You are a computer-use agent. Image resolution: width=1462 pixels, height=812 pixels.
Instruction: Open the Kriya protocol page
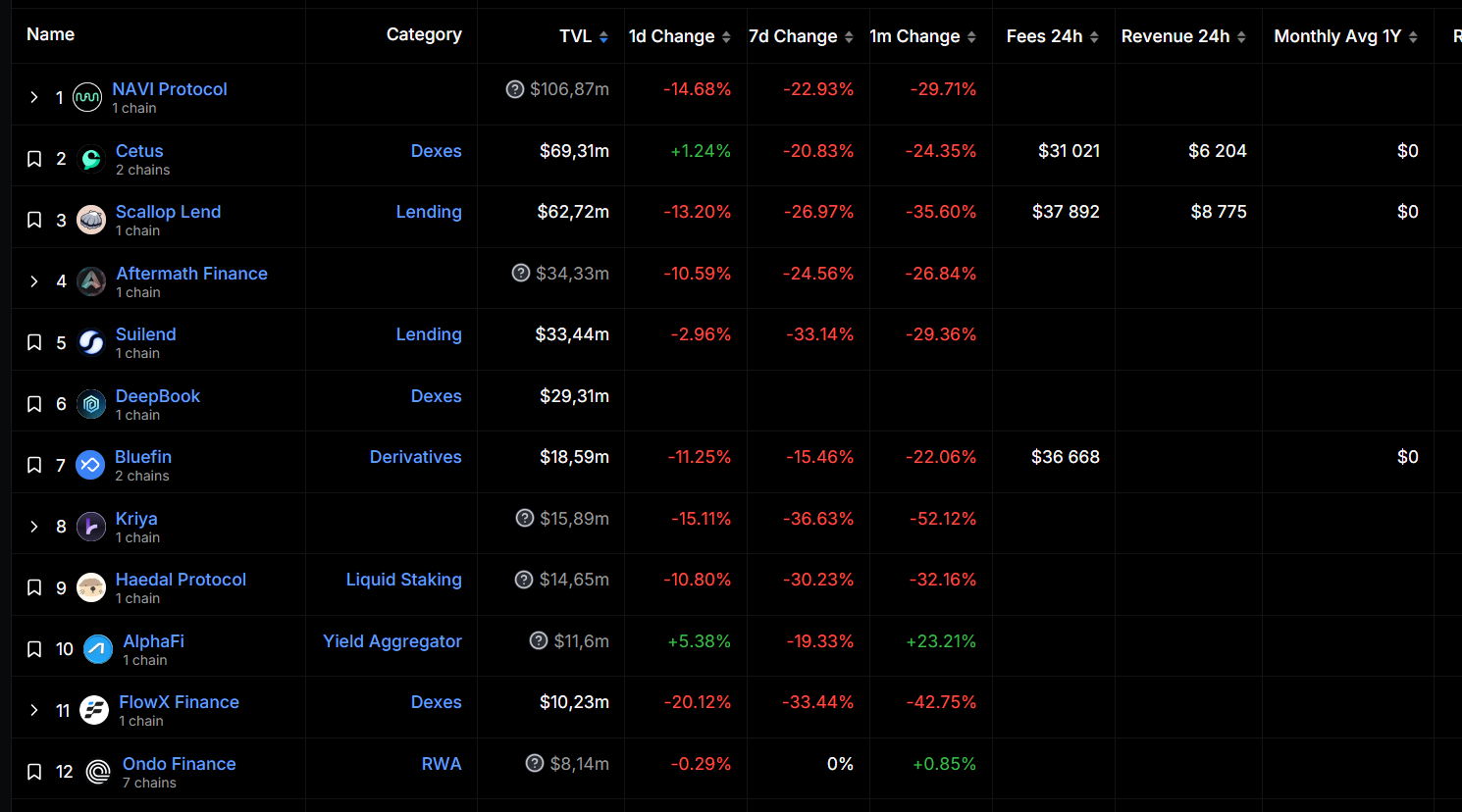pos(136,519)
